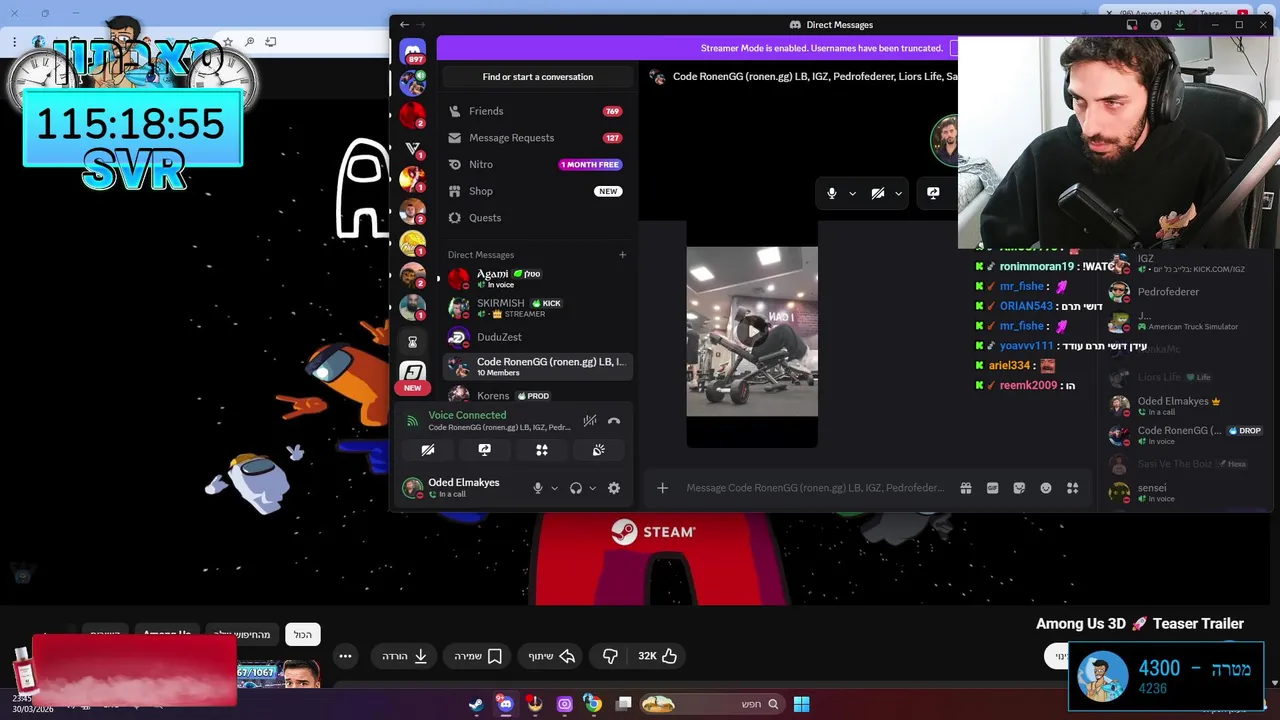Create a new DM with plus icon
Screen dimensions: 1280x720
[x=622, y=254]
